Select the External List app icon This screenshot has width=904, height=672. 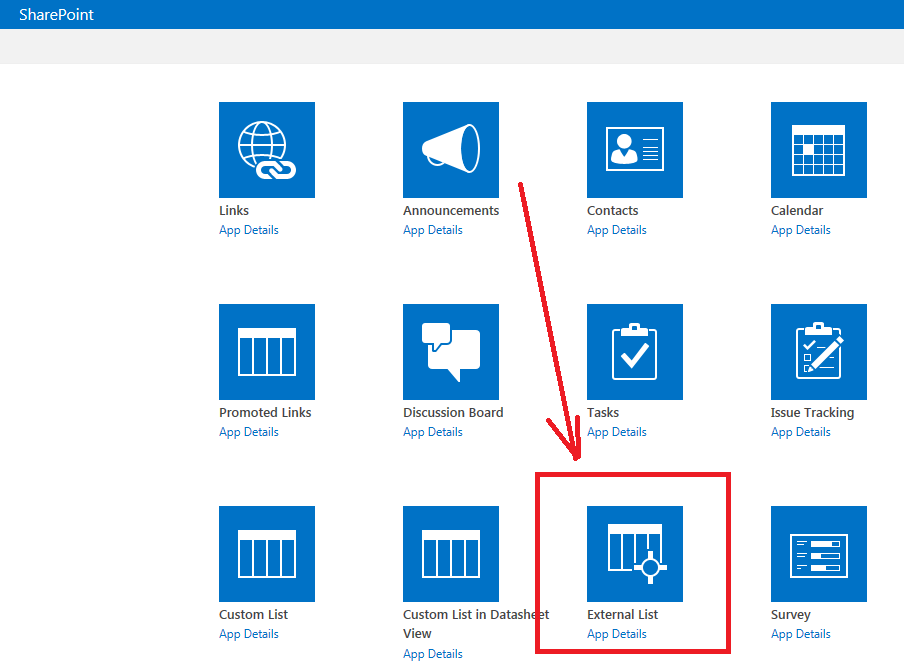pos(634,554)
